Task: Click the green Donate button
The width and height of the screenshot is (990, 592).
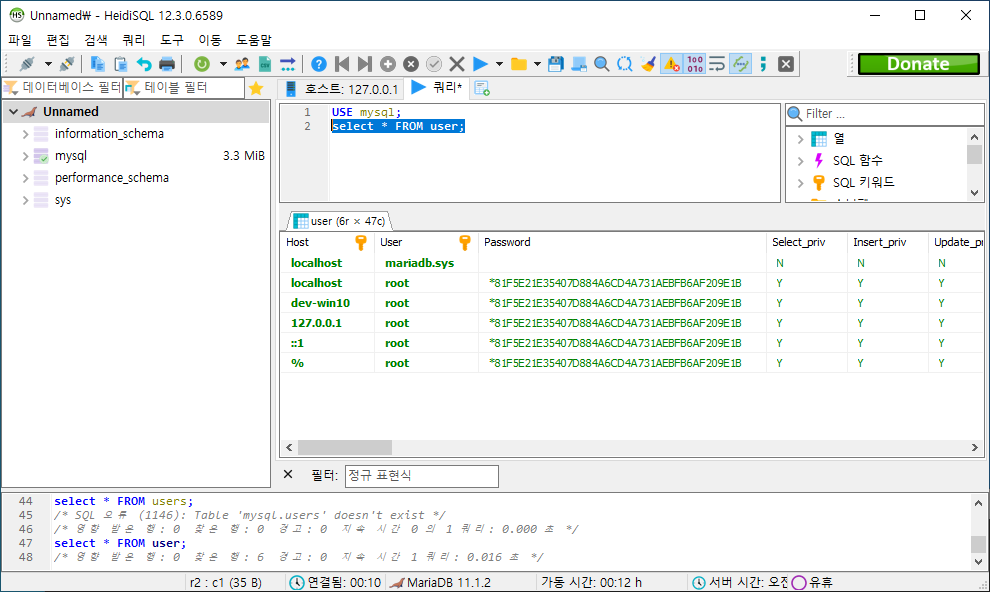Action: pyautogui.click(x=919, y=64)
